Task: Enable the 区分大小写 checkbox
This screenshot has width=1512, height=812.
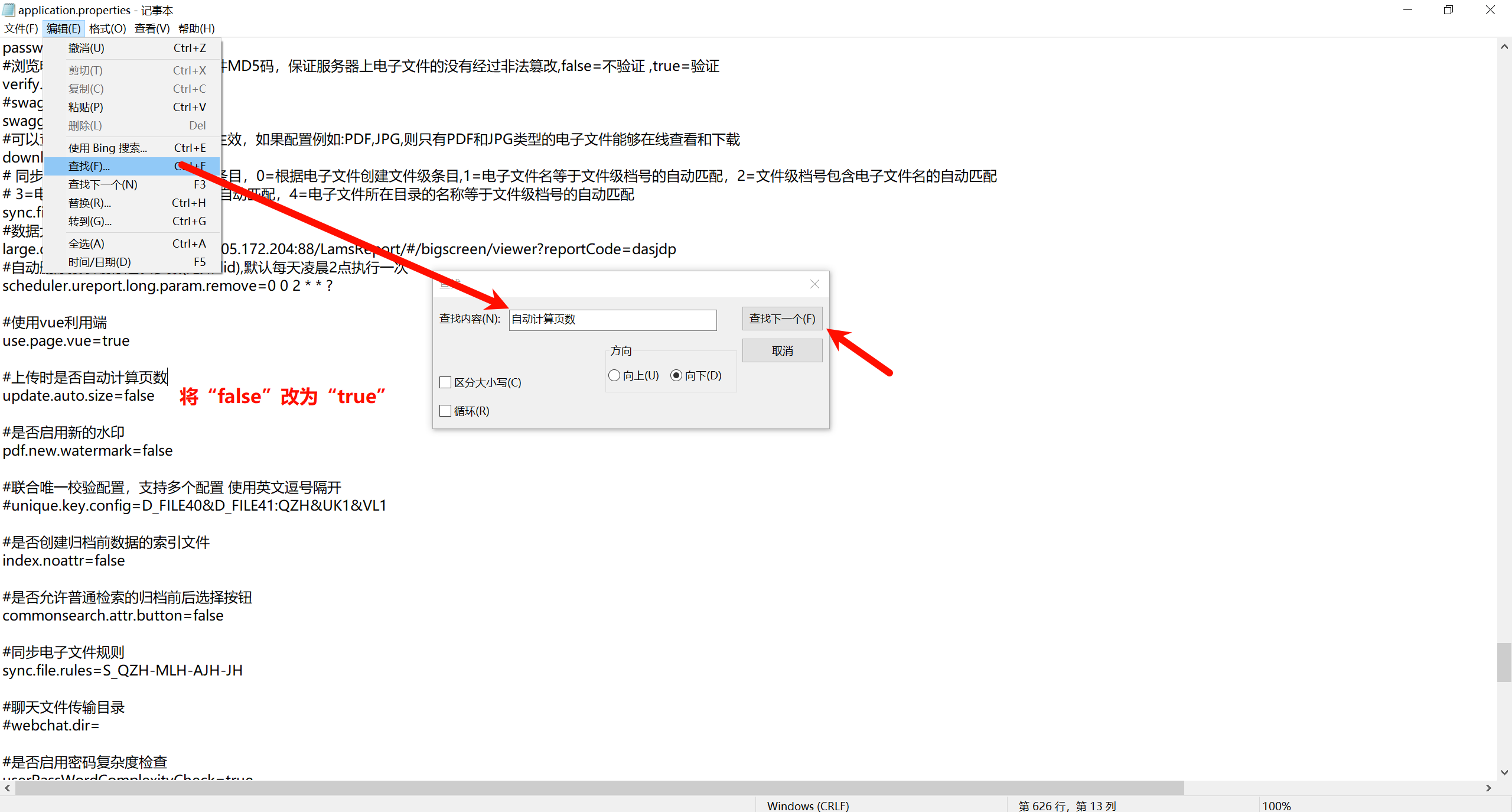Action: click(x=446, y=382)
